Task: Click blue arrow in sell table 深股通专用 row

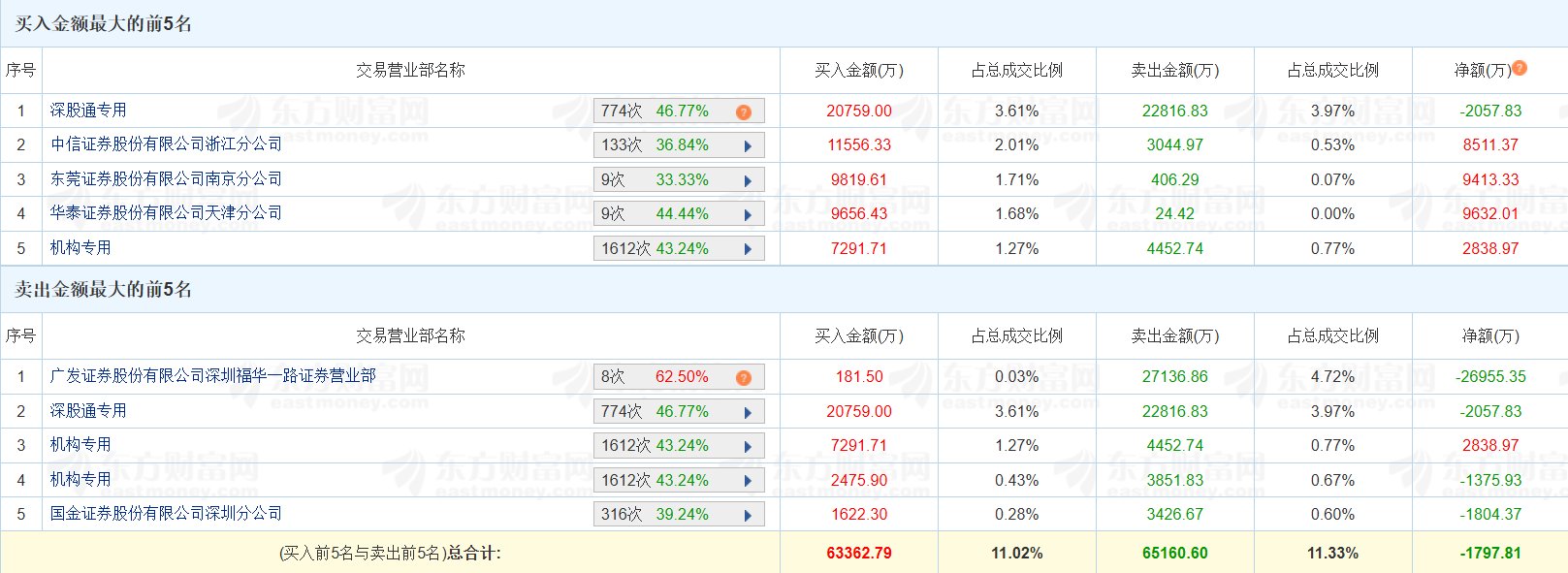Action: coord(748,413)
